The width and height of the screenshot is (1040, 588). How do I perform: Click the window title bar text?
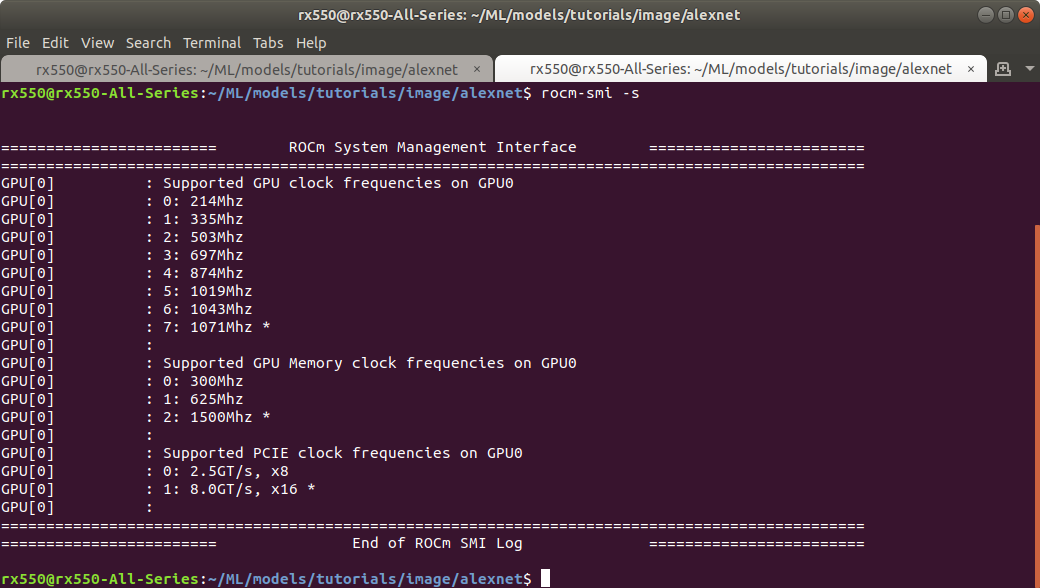(519, 14)
